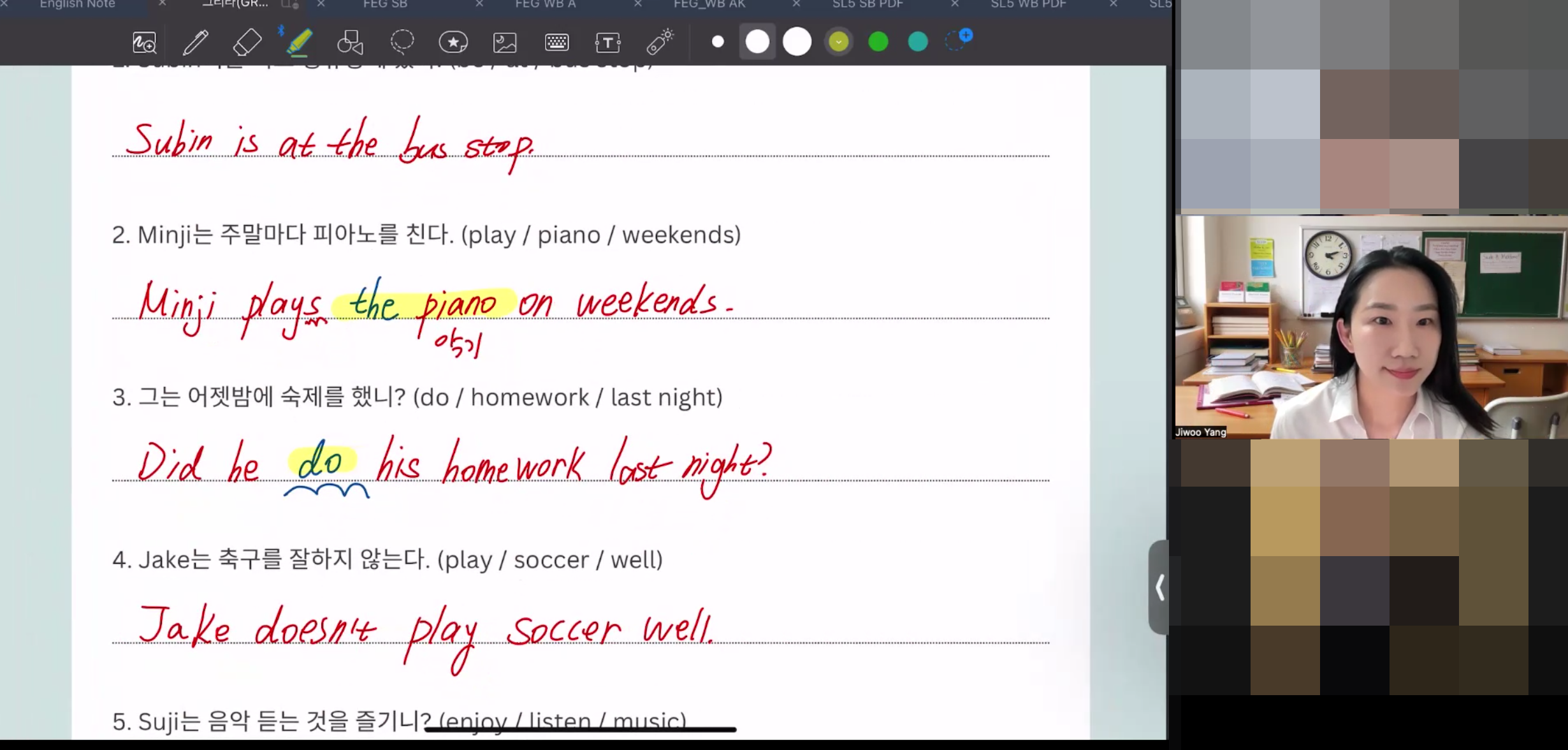Open the Zoom writing window tool
The height and width of the screenshot is (750, 1568).
pyautogui.click(x=144, y=43)
